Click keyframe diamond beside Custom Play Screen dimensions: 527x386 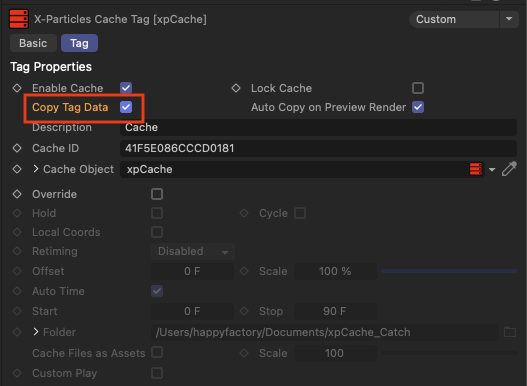coord(17,373)
